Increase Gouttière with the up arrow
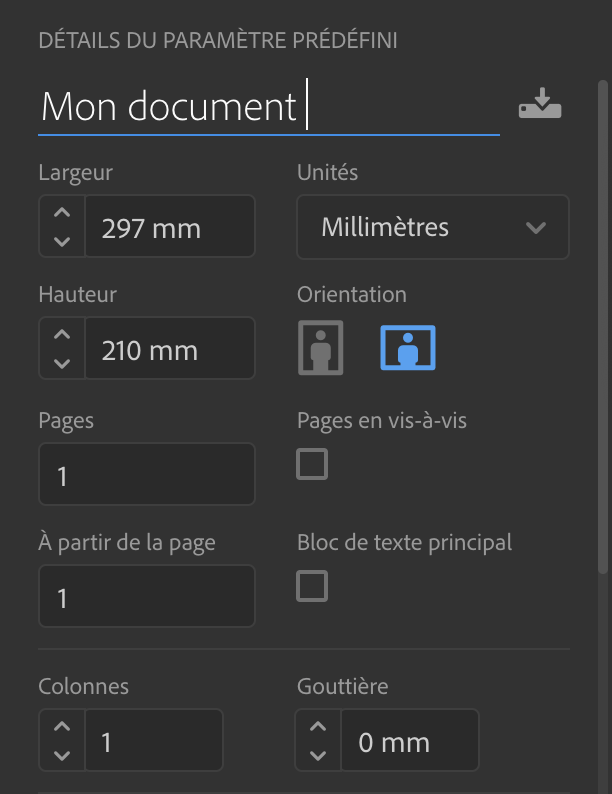The image size is (612, 794). pyautogui.click(x=318, y=726)
